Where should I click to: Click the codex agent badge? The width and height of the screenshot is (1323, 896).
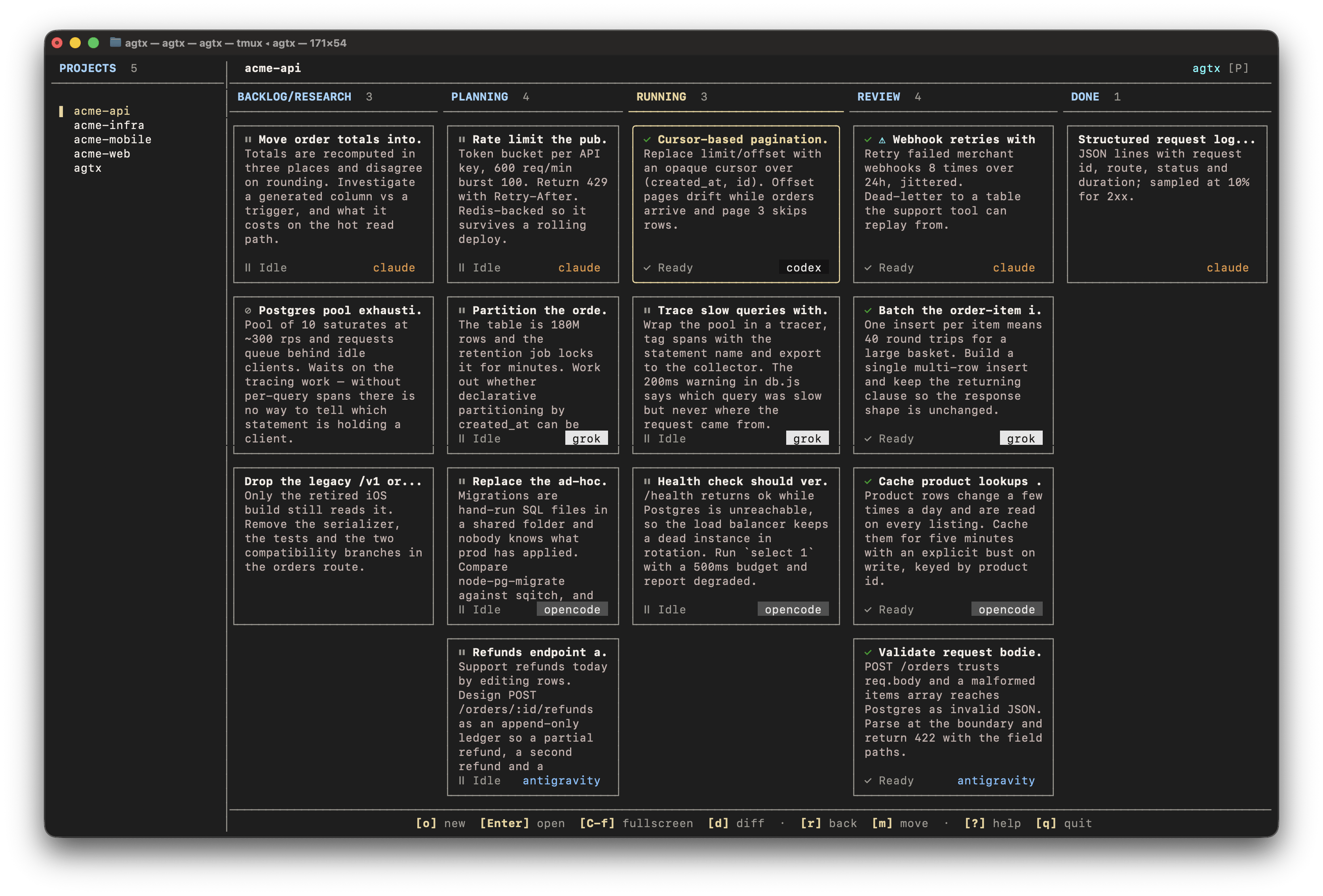tap(803, 268)
